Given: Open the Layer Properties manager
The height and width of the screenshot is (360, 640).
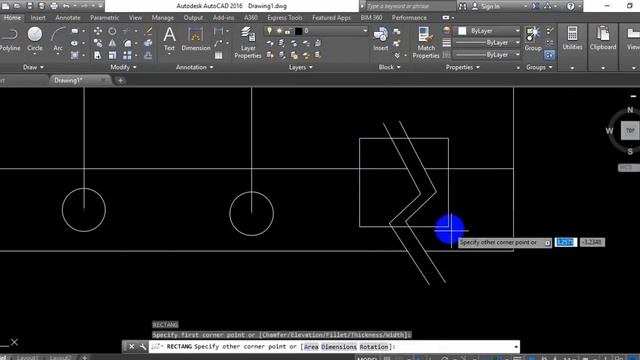Looking at the screenshot, I should coord(248,42).
